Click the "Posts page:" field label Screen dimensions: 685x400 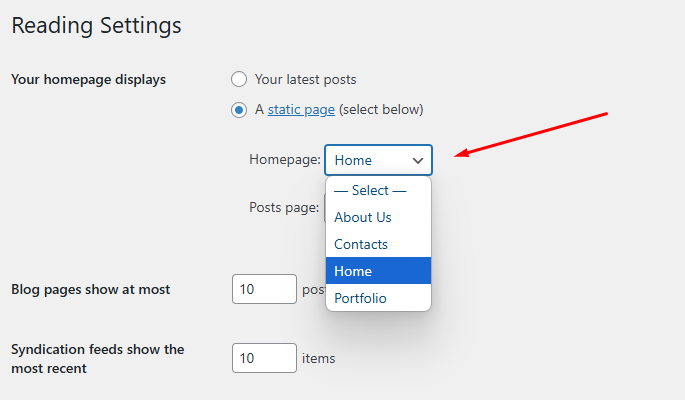tap(284, 208)
